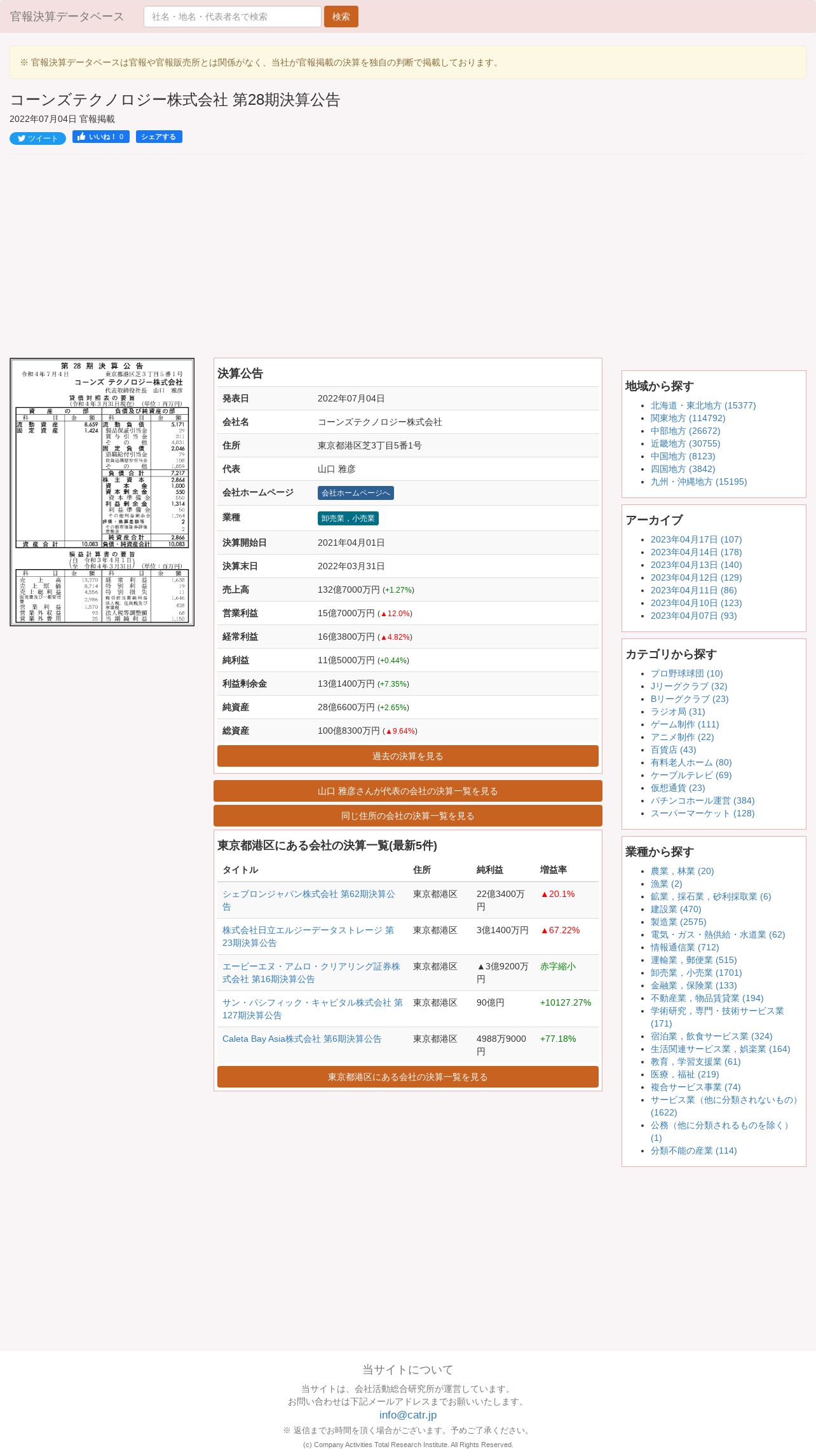Browse 中部地方 (26672) region
Viewport: 816px width, 1456px height.
pyautogui.click(x=685, y=431)
